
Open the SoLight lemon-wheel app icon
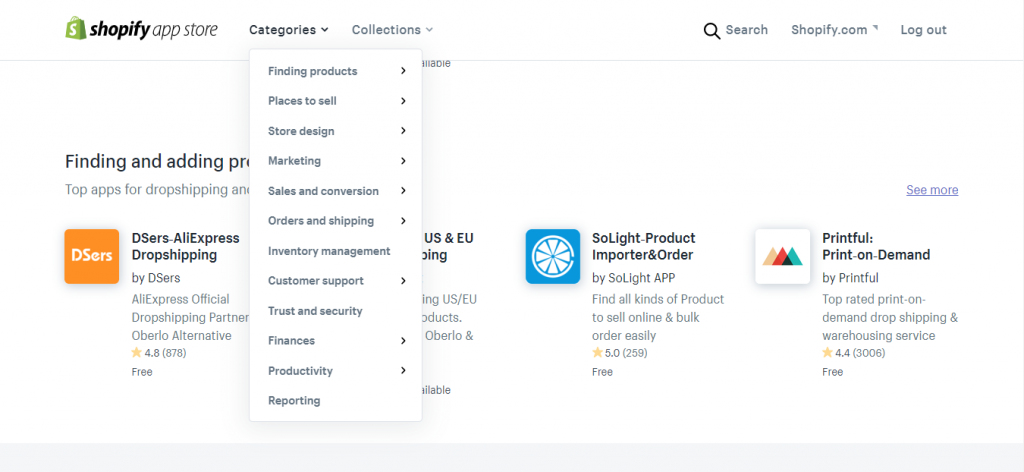click(x=552, y=256)
